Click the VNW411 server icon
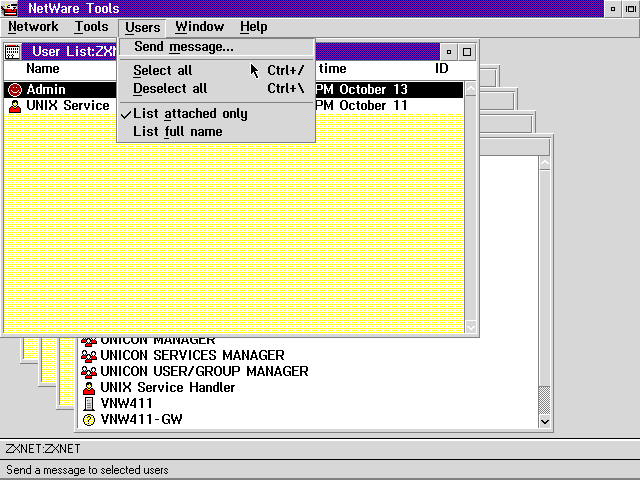The width and height of the screenshot is (640, 480). tap(89, 404)
